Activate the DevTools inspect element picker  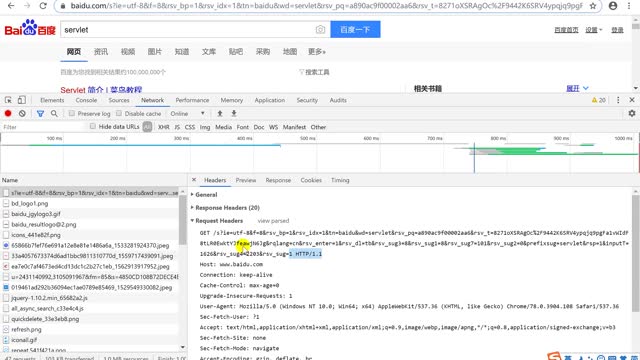click(x=8, y=100)
